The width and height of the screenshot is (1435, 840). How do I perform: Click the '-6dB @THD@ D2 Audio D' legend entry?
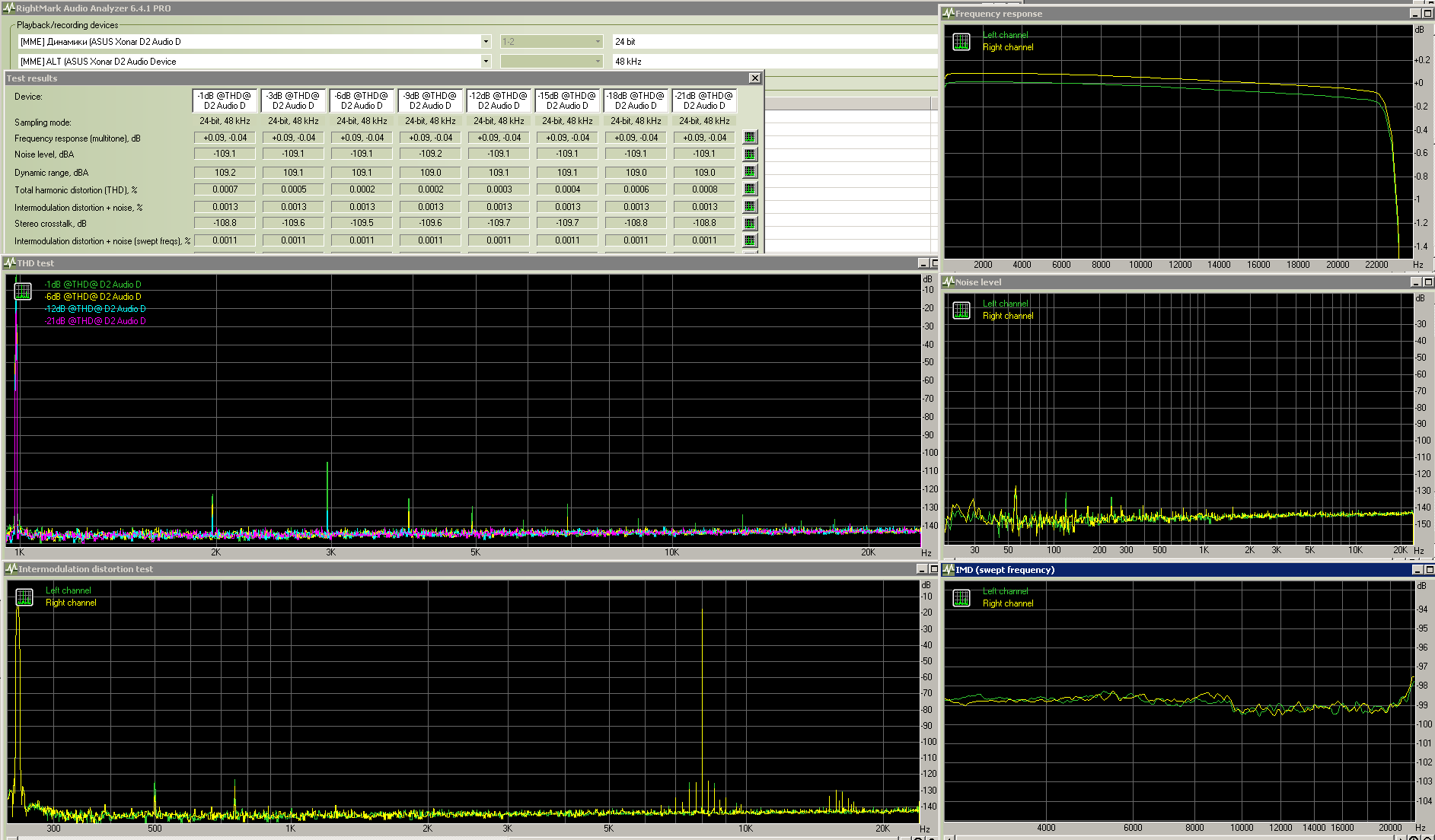(93, 297)
